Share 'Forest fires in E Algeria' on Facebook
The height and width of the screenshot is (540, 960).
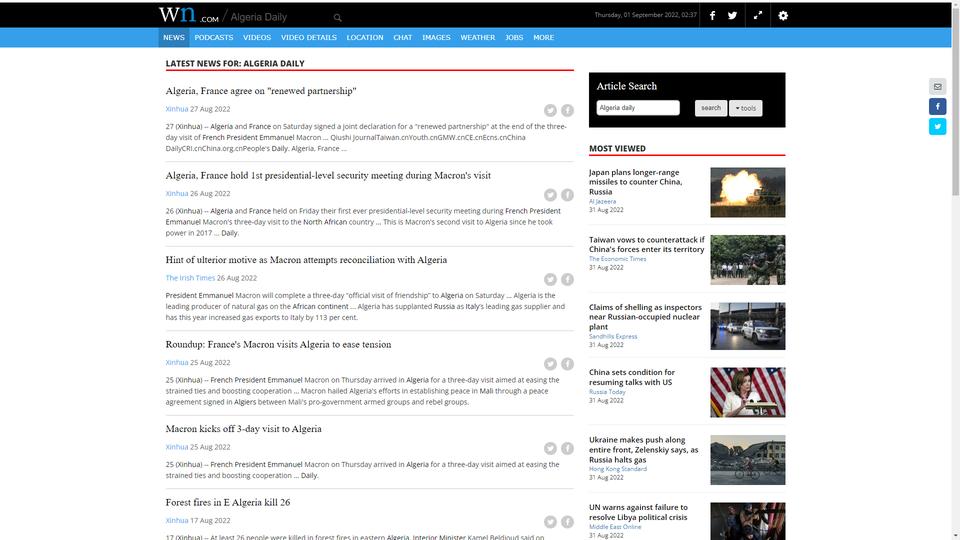(x=568, y=522)
